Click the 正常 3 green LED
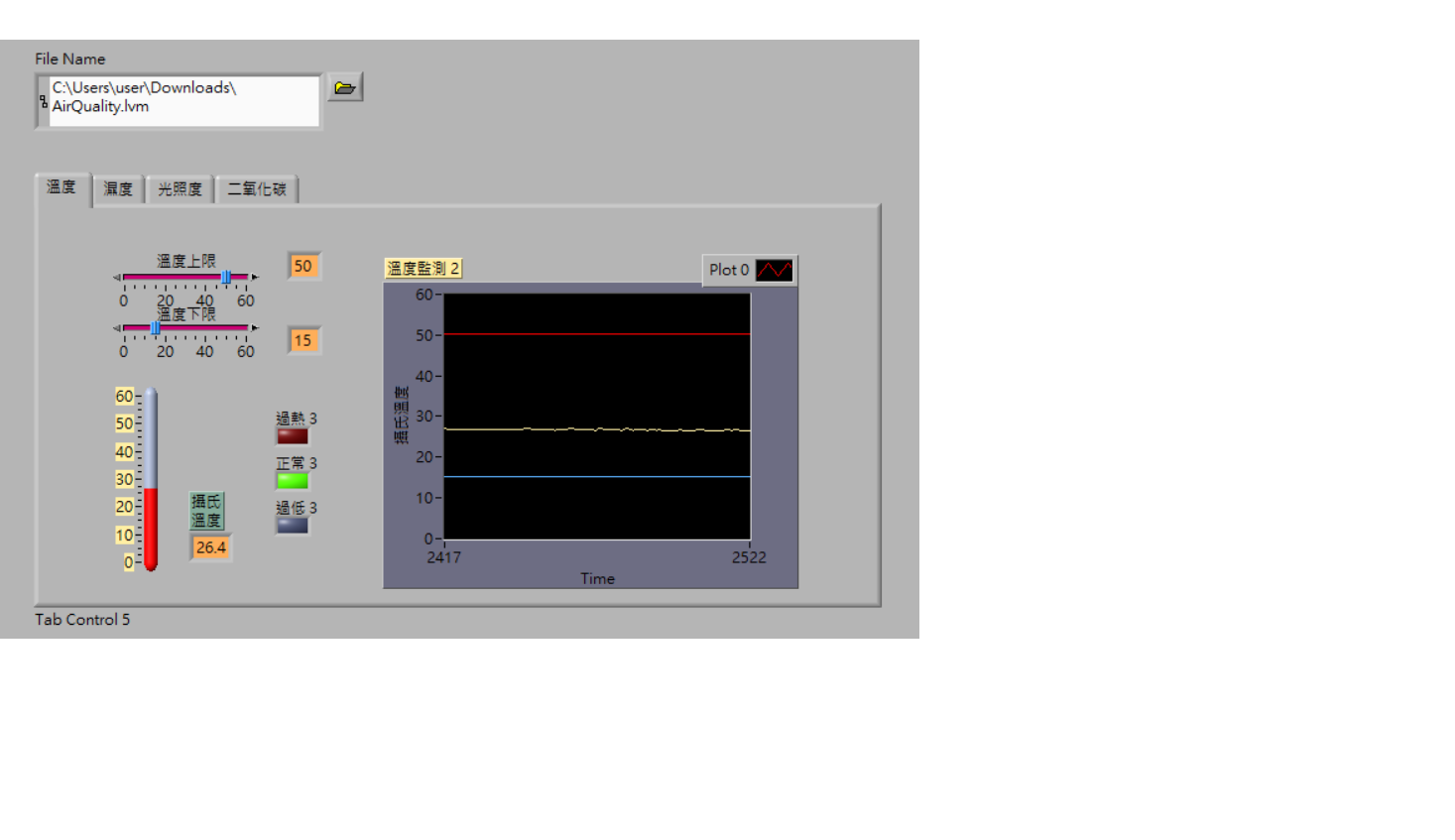Image resolution: width=1455 pixels, height=840 pixels. coord(293,481)
